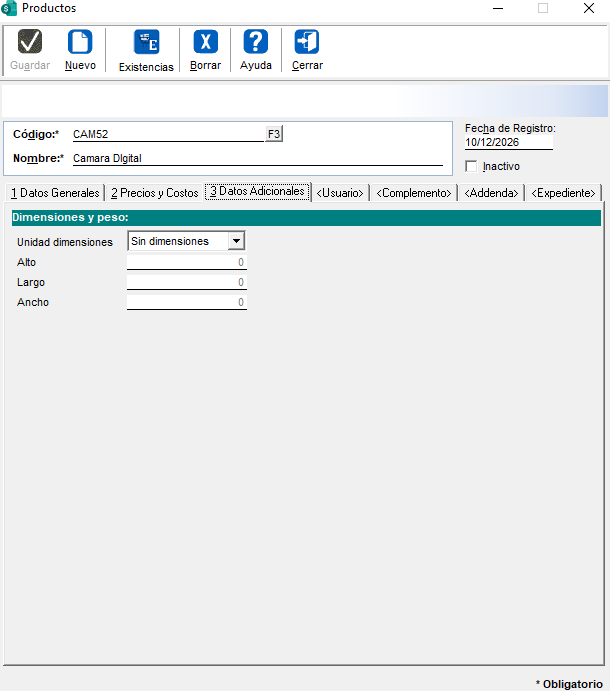Click the Fecha de Registro date field
This screenshot has height=691, width=610.
point(509,142)
